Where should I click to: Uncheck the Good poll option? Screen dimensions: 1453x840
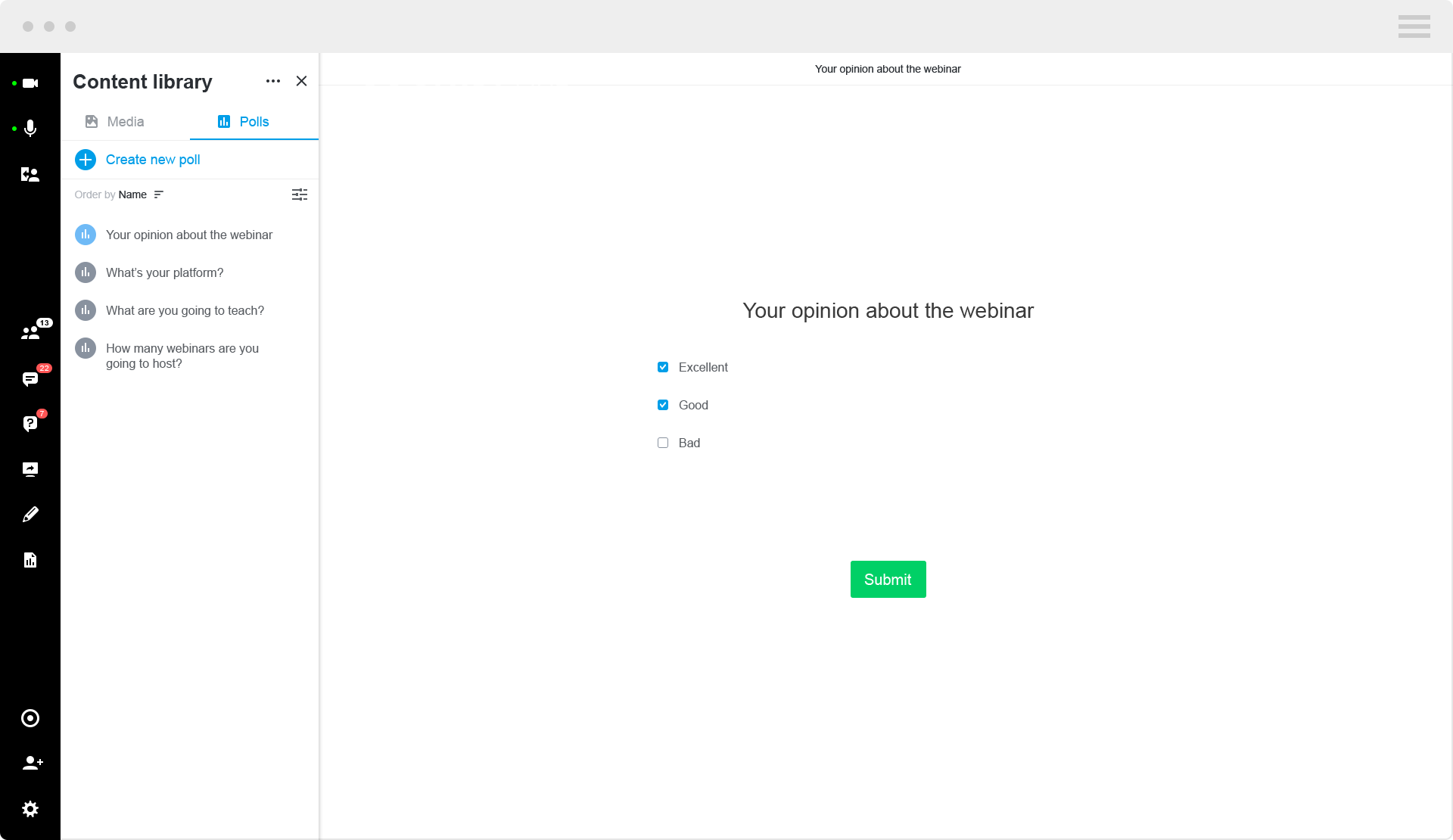click(663, 405)
